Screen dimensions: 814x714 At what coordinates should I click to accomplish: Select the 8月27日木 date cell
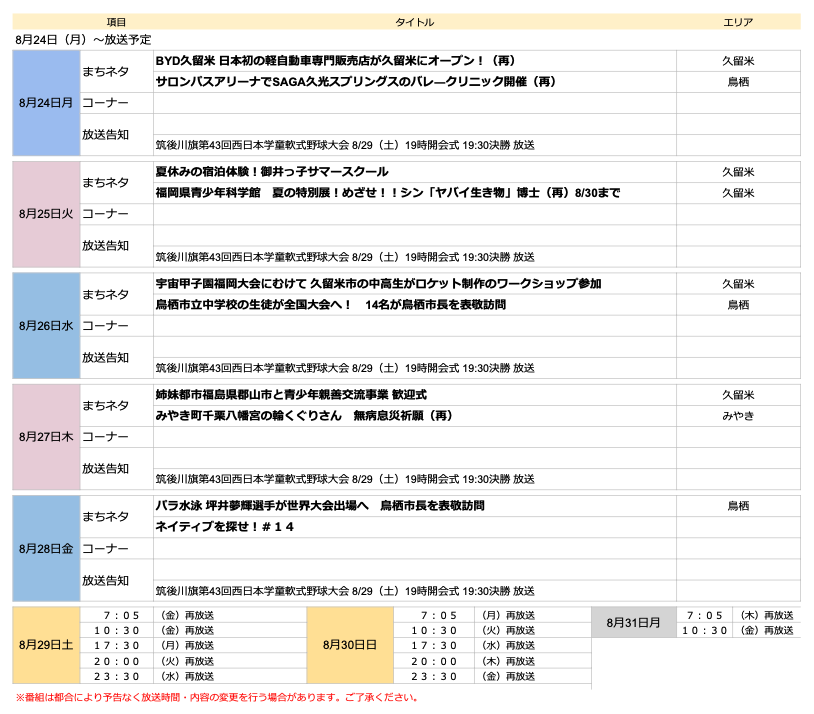(x=46, y=437)
